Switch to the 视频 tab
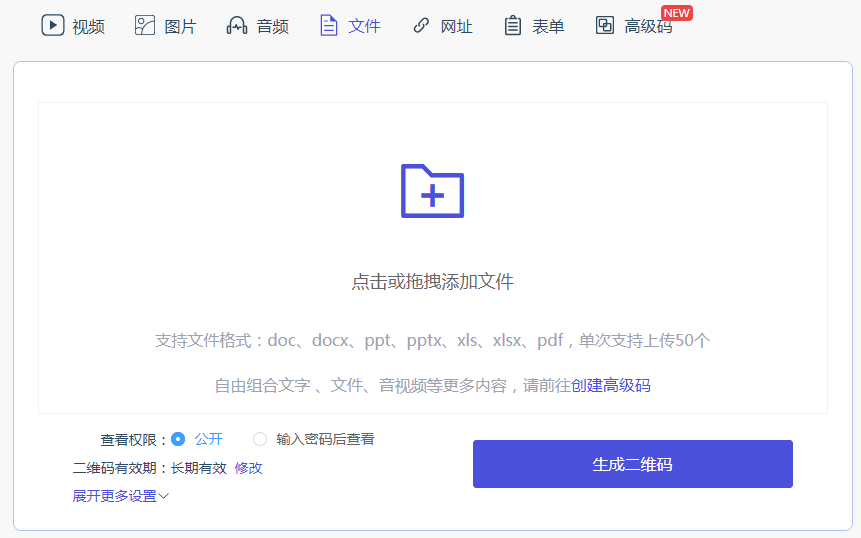This screenshot has width=861, height=538. click(x=73, y=26)
